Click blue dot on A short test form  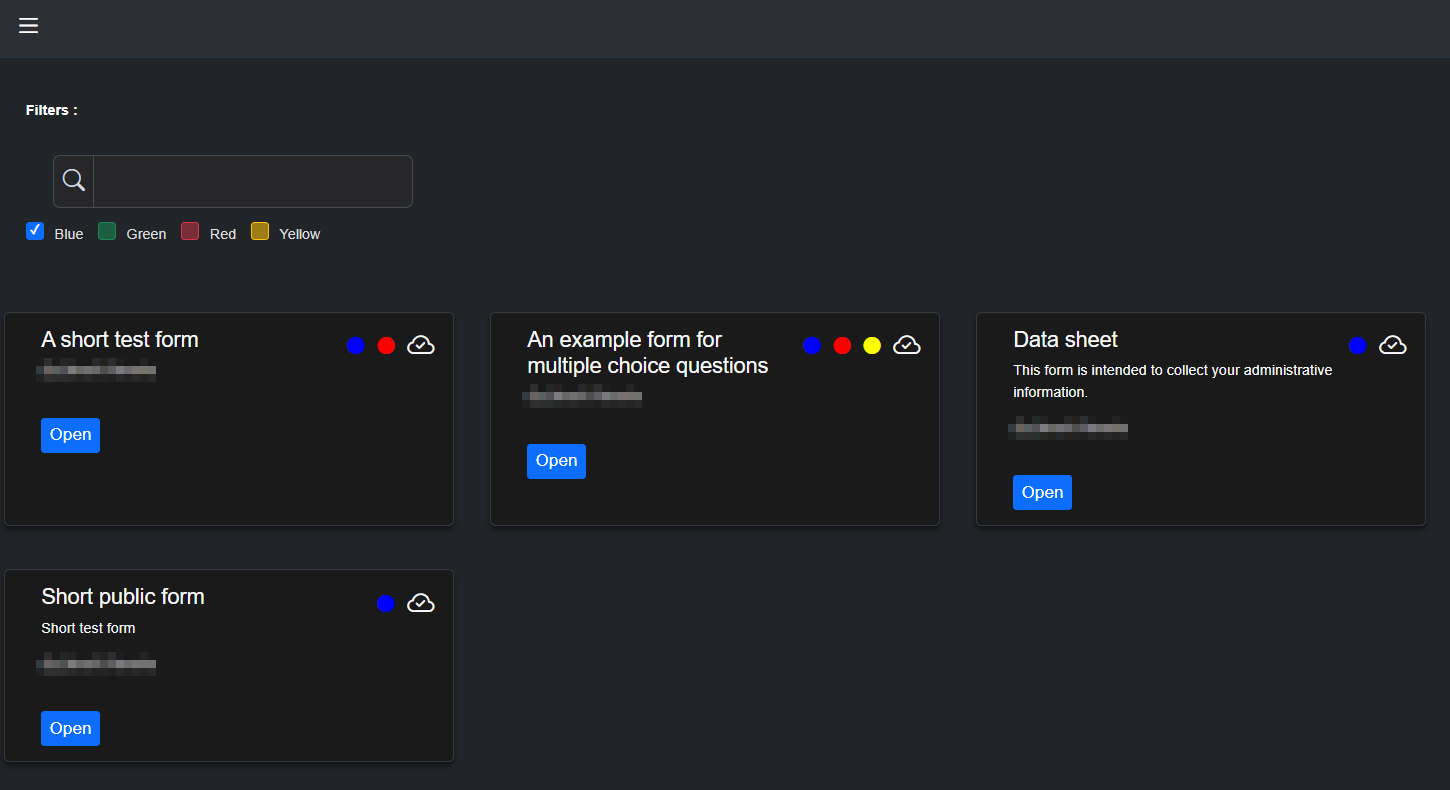tap(356, 345)
